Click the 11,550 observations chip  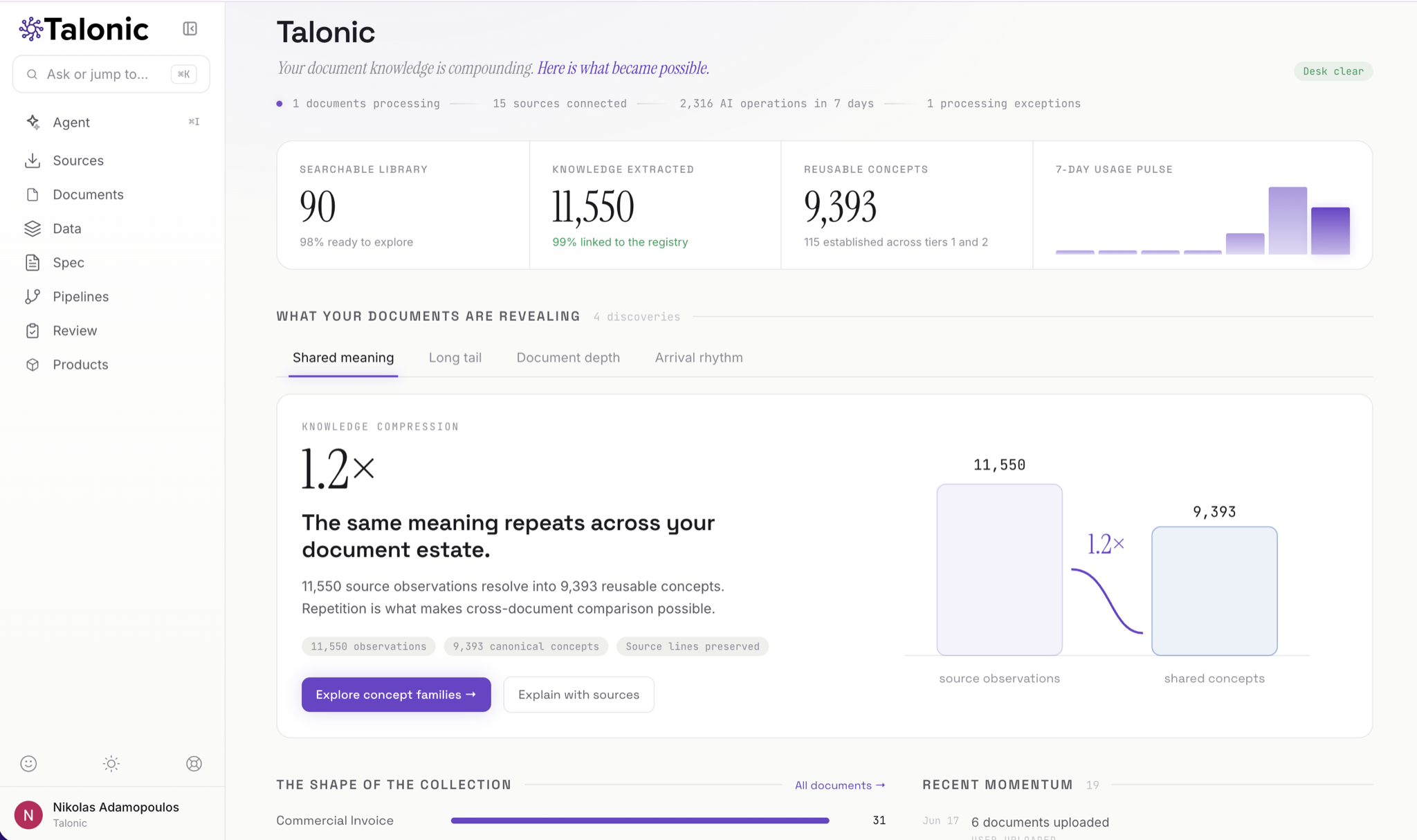369,646
